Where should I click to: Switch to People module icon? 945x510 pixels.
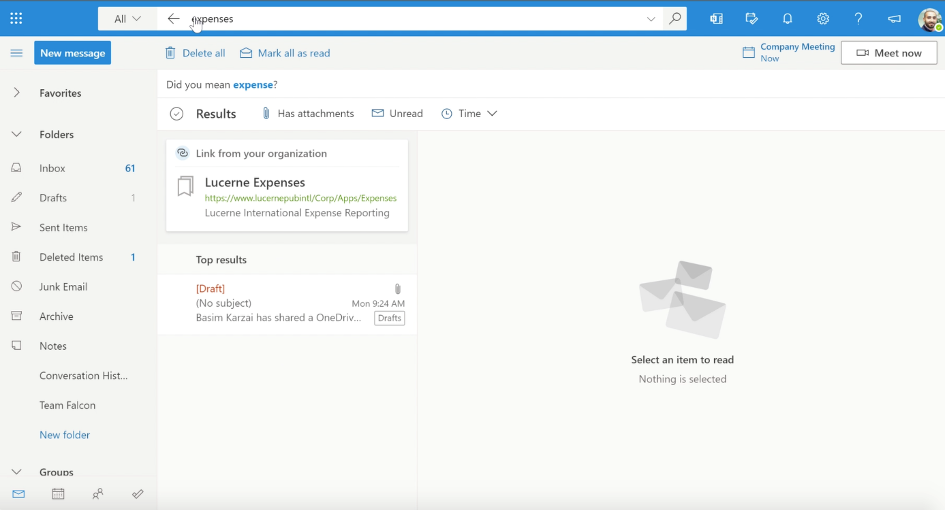tap(98, 494)
